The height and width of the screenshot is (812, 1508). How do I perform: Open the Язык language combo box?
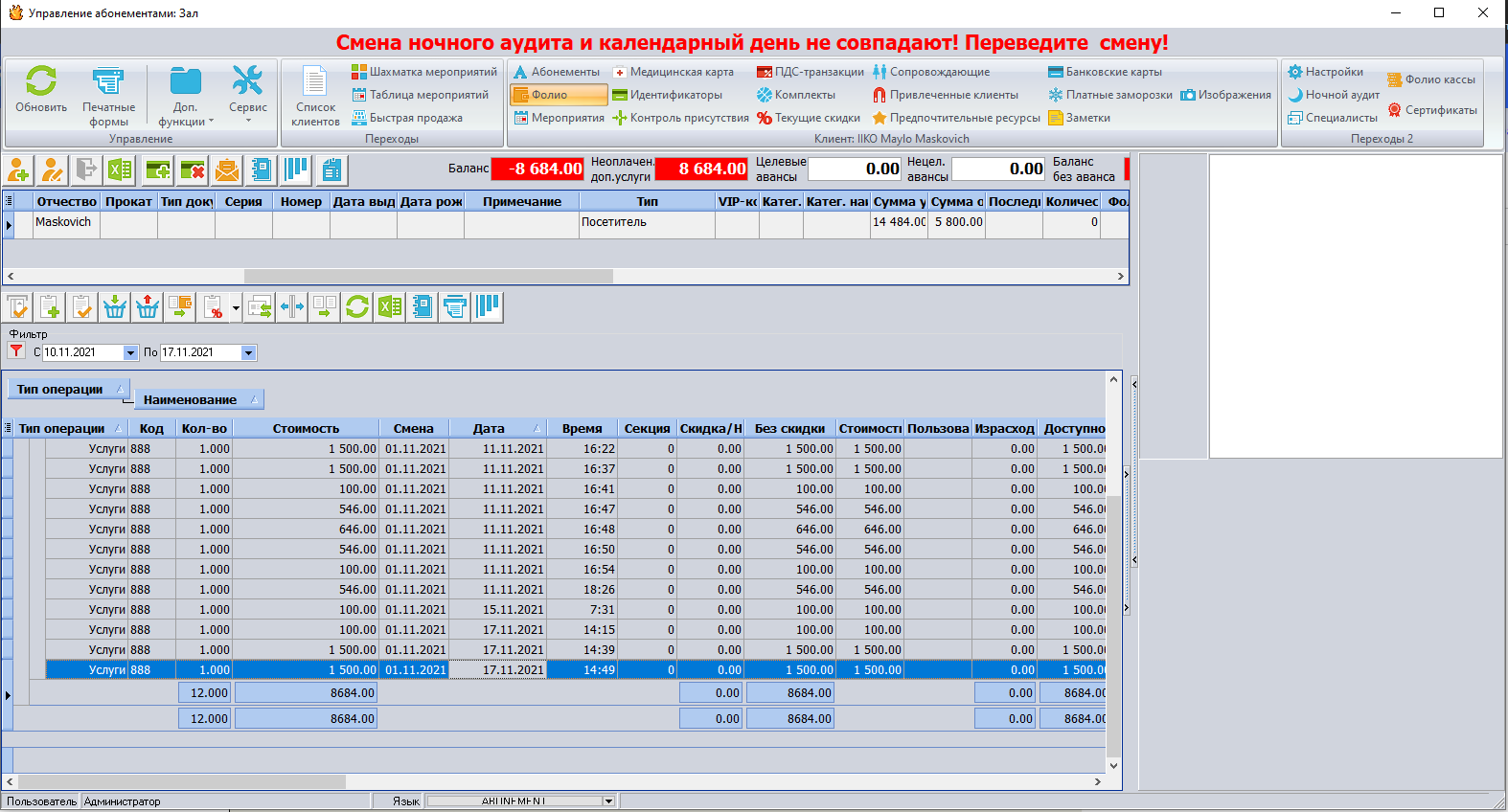[x=521, y=801]
